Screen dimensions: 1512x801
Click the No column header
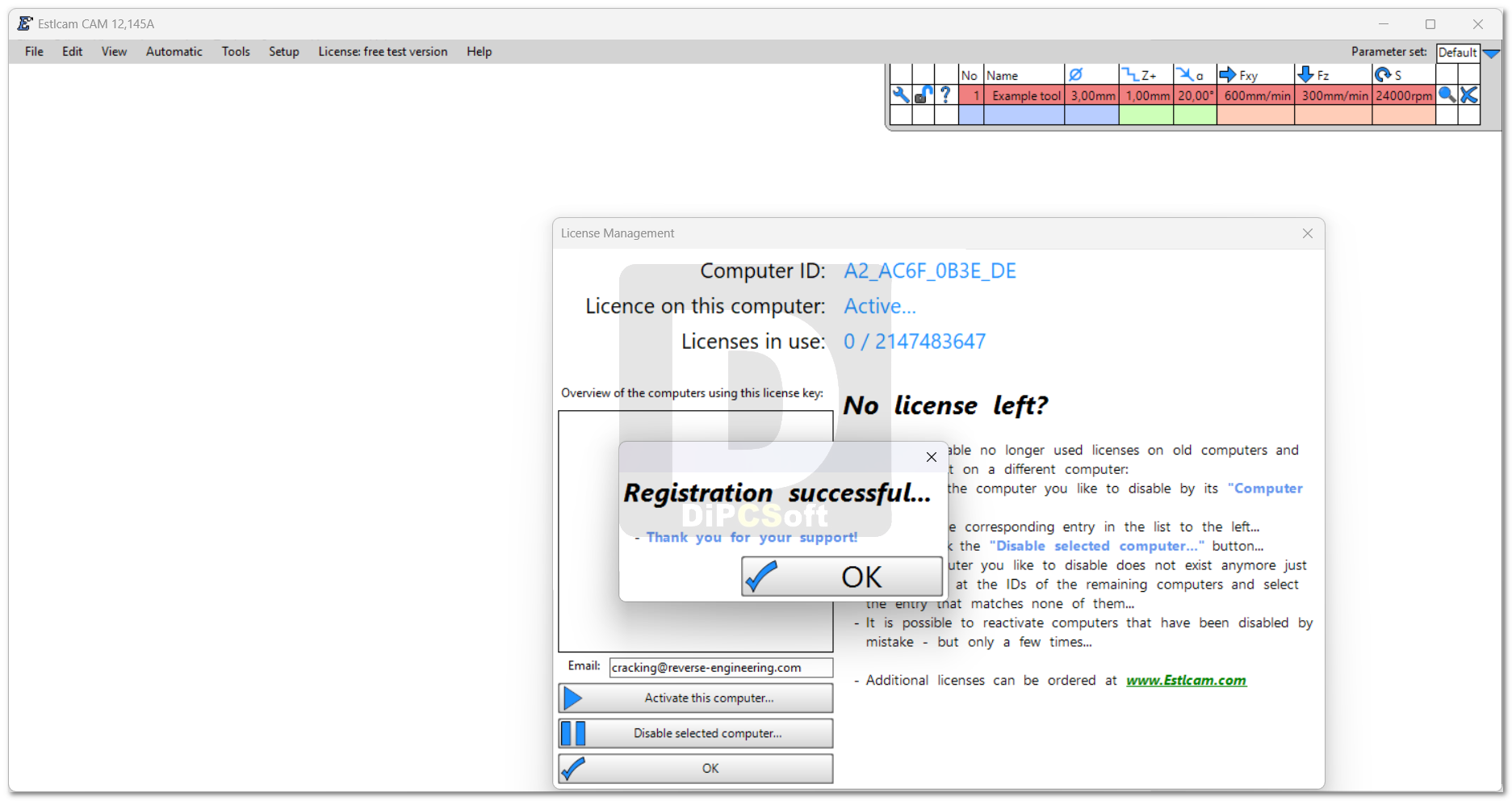coord(970,75)
